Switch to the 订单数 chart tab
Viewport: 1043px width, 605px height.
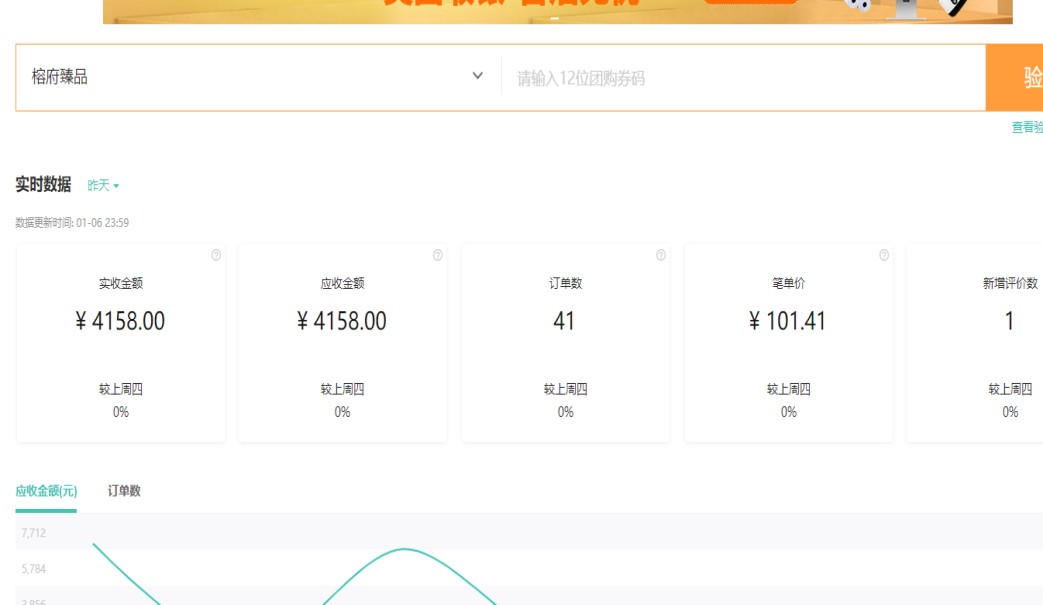click(x=124, y=491)
